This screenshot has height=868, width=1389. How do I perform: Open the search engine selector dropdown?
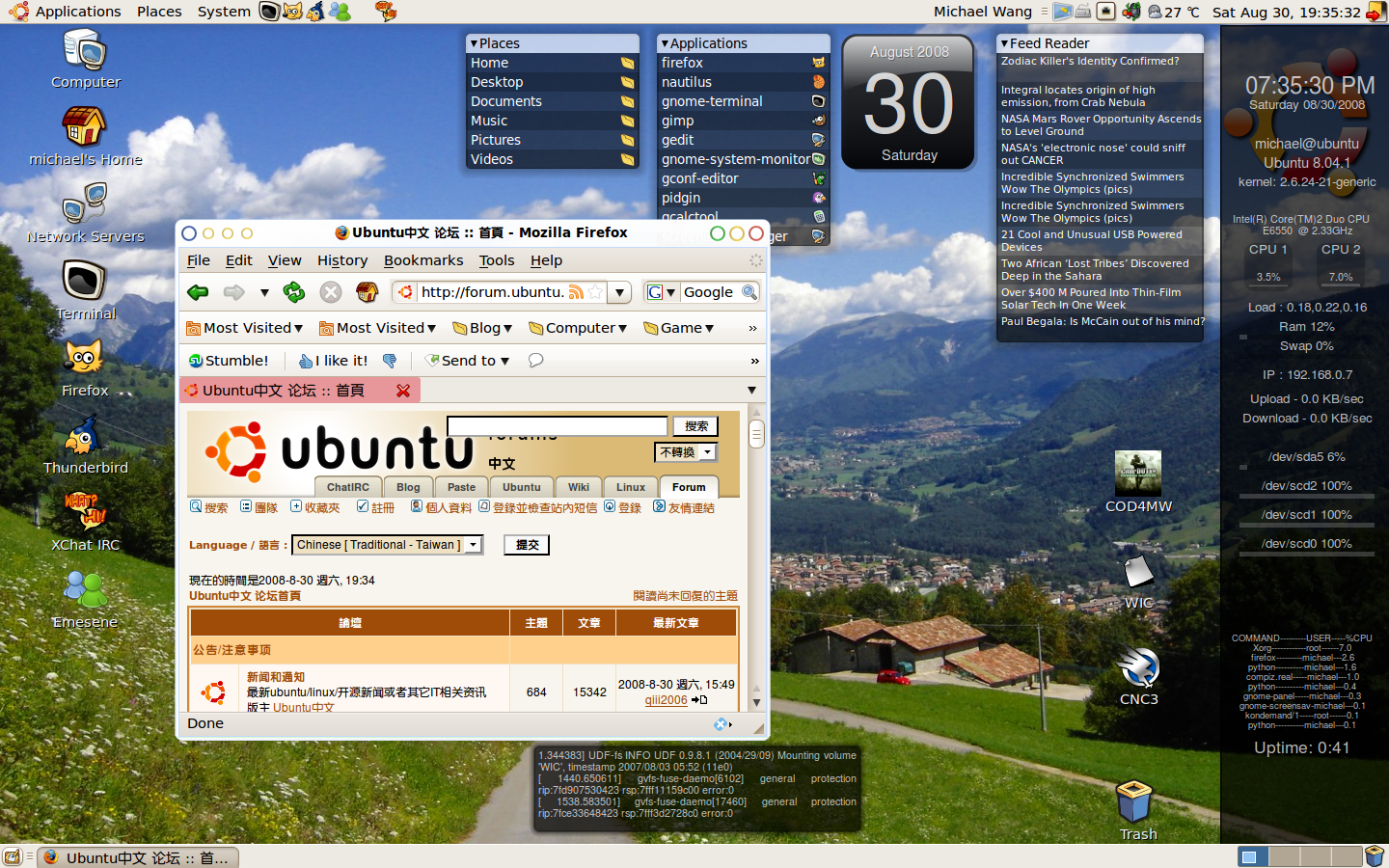[661, 292]
